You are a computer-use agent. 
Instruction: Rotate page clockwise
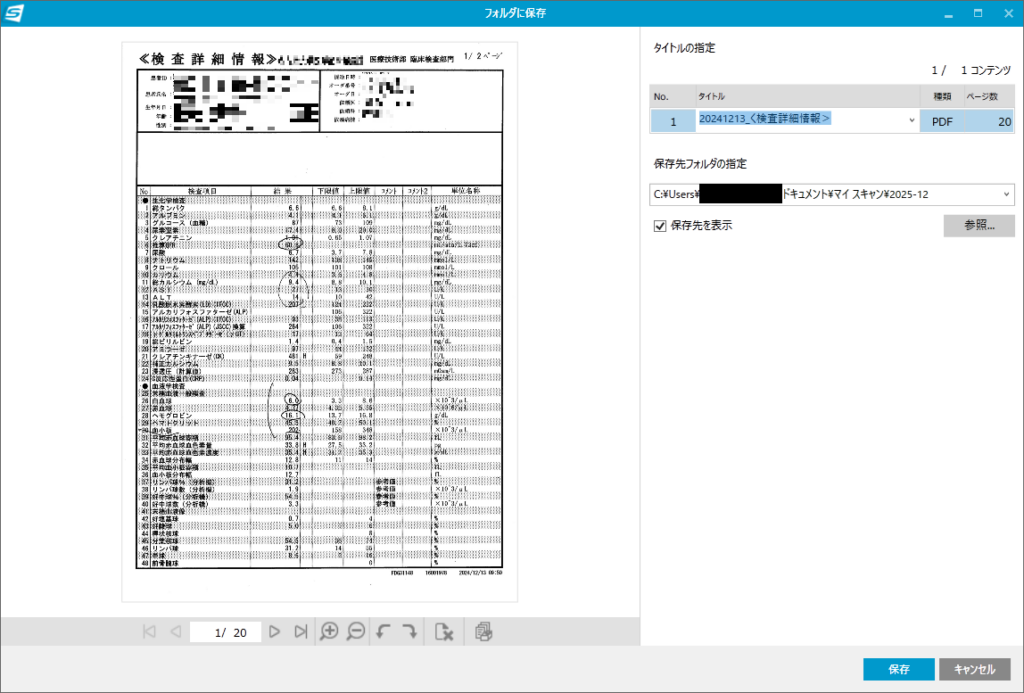coord(409,632)
